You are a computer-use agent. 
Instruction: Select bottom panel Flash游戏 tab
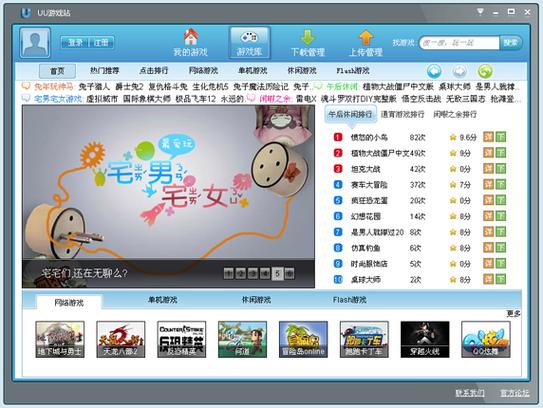coord(349,300)
